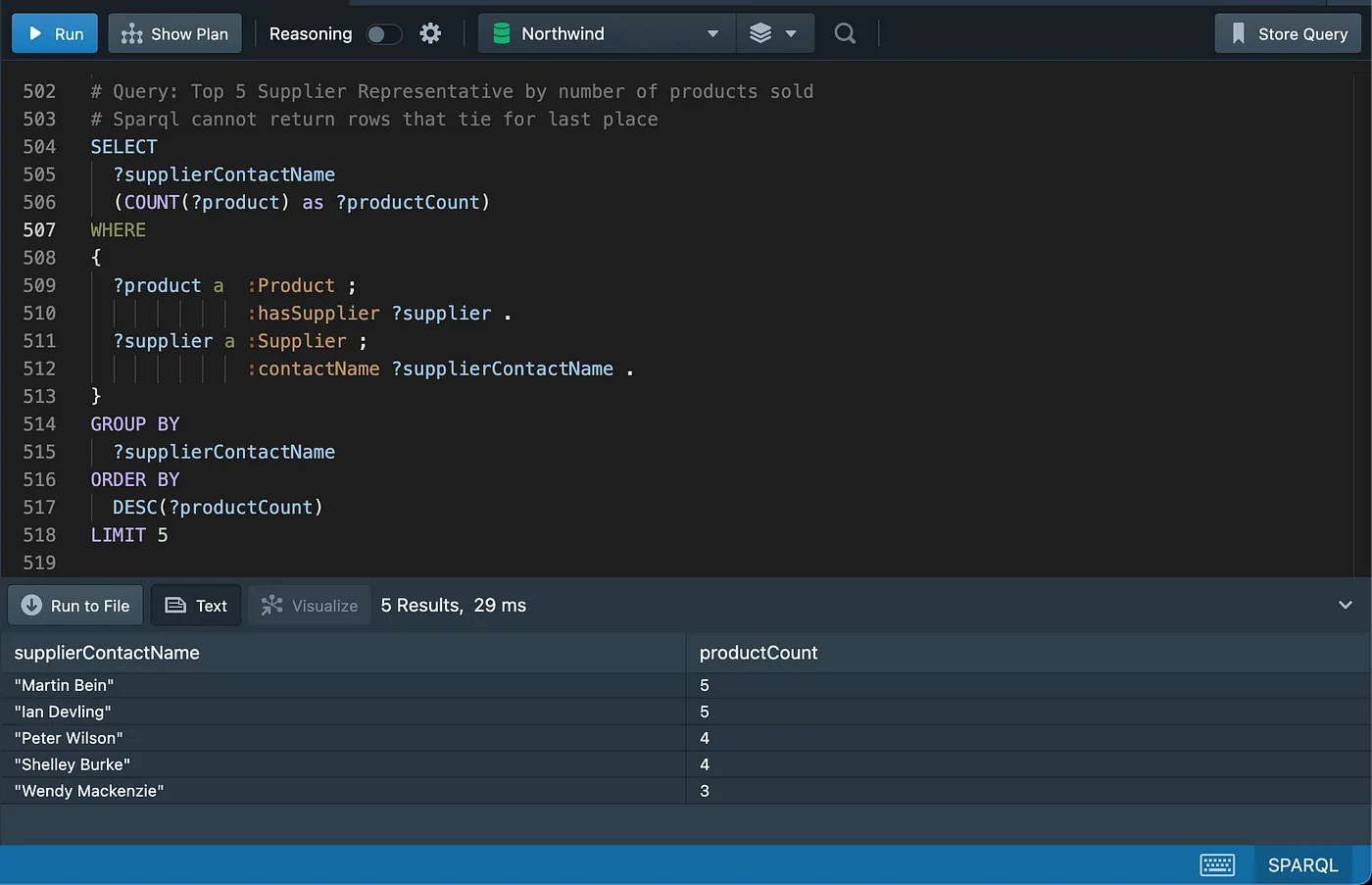Click Run to File button
Viewport: 1372px width, 885px height.
[75, 606]
